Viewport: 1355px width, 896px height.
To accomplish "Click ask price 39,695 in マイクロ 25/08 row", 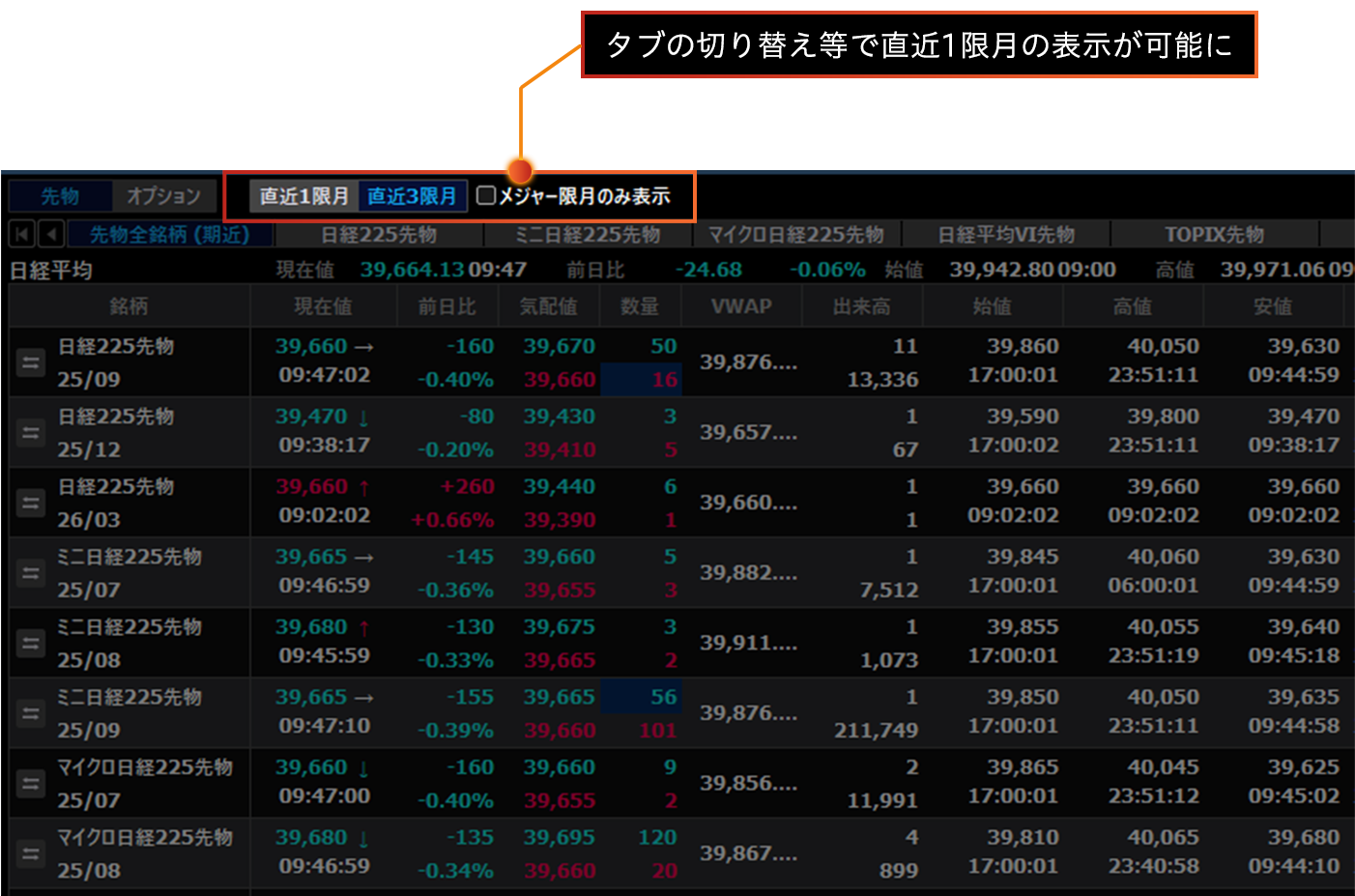I will pos(560,837).
